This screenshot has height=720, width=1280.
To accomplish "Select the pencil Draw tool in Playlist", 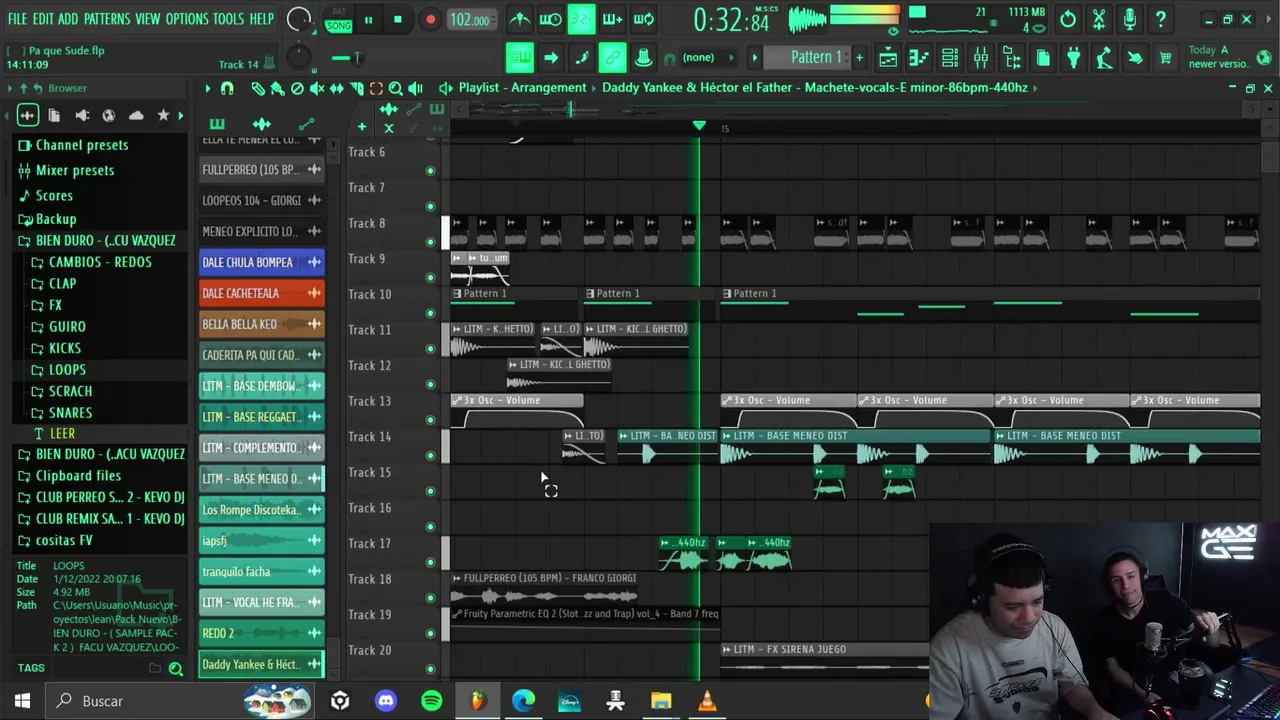I will tap(258, 88).
